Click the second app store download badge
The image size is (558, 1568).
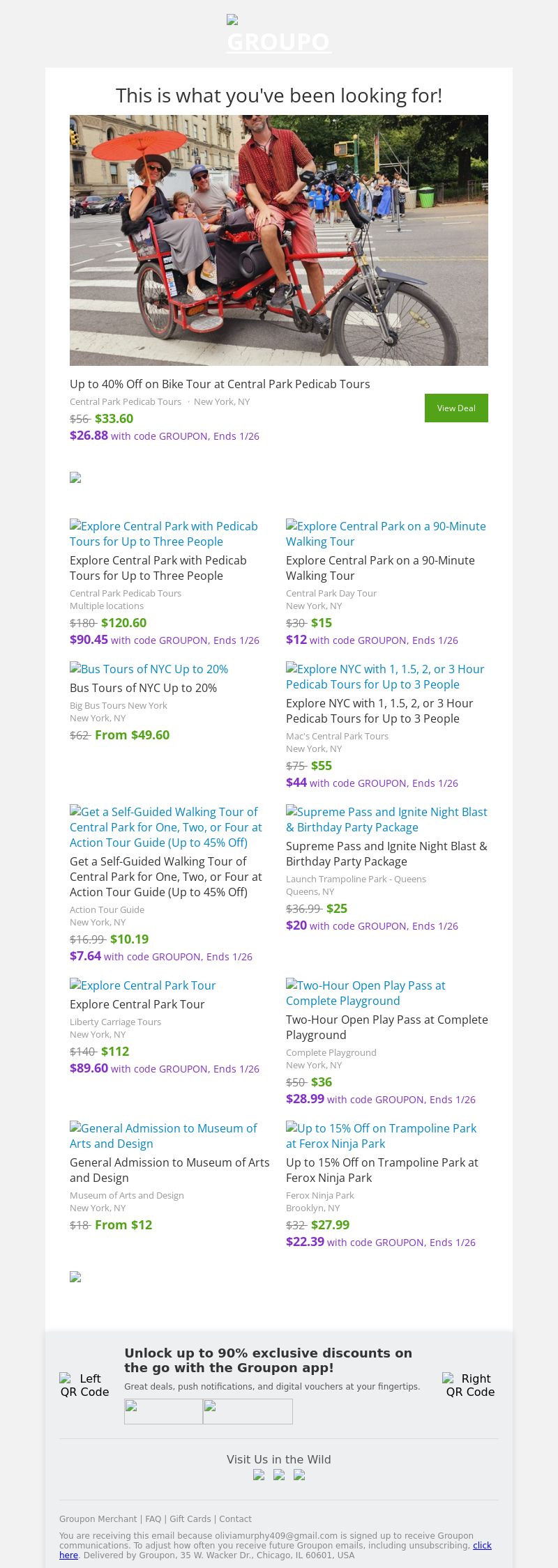pyautogui.click(x=248, y=1411)
